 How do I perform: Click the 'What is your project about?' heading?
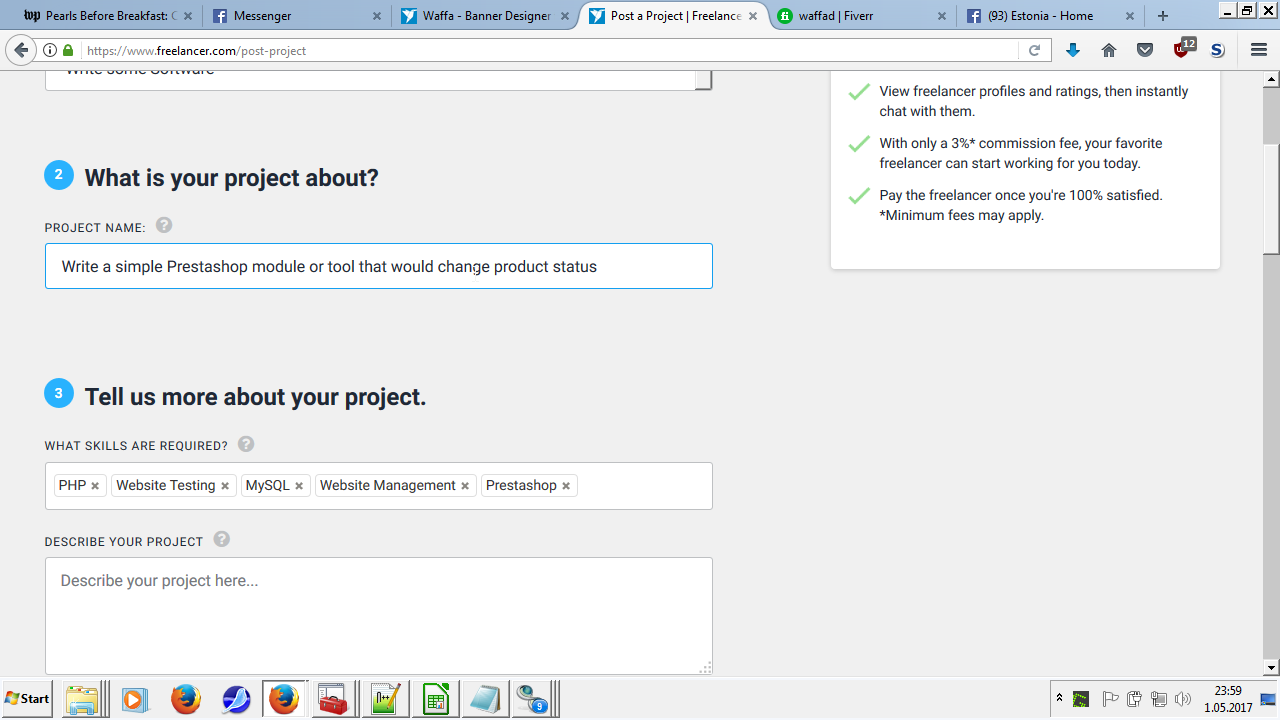[x=232, y=178]
